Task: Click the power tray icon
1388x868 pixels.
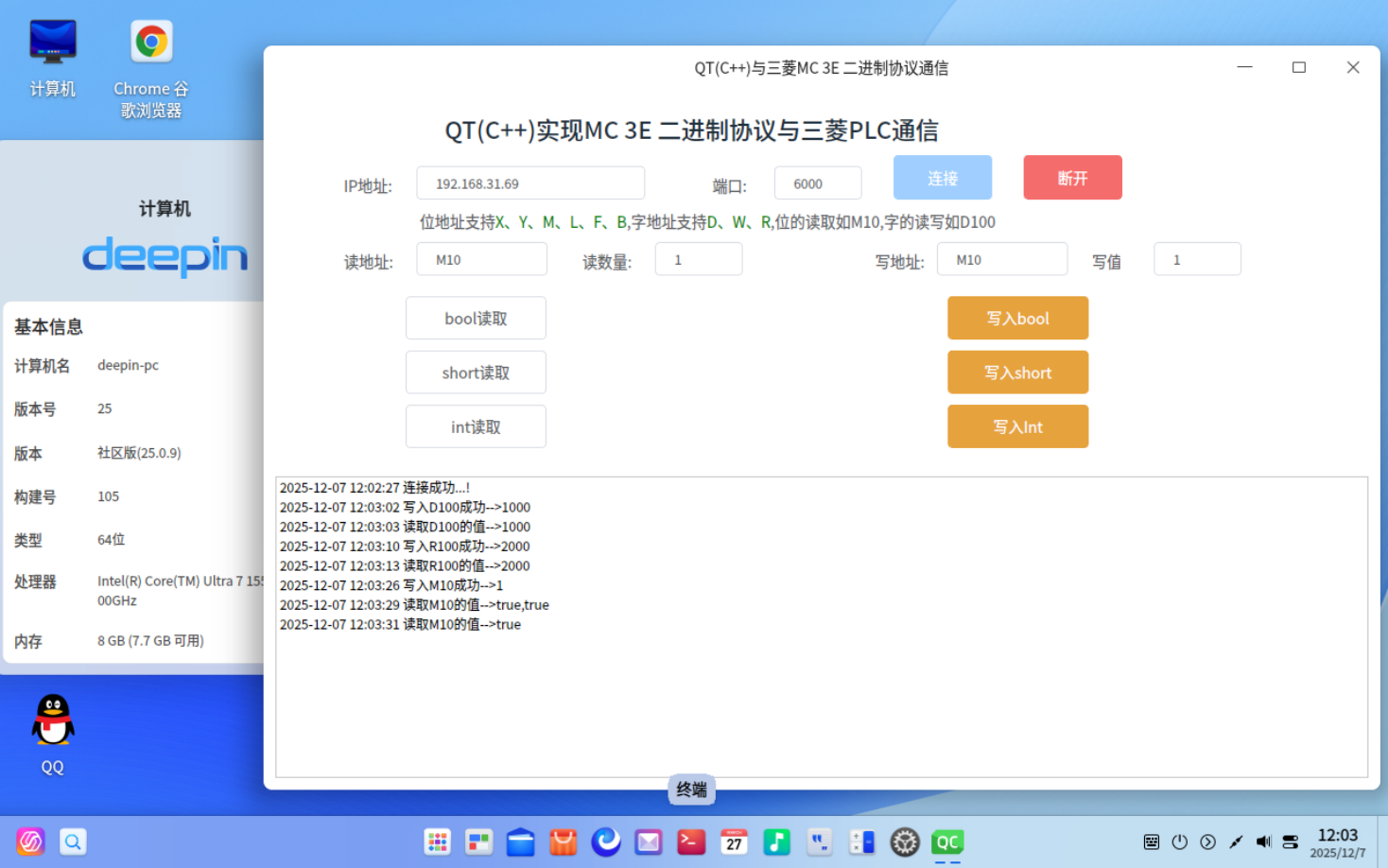Action: pos(1180,842)
